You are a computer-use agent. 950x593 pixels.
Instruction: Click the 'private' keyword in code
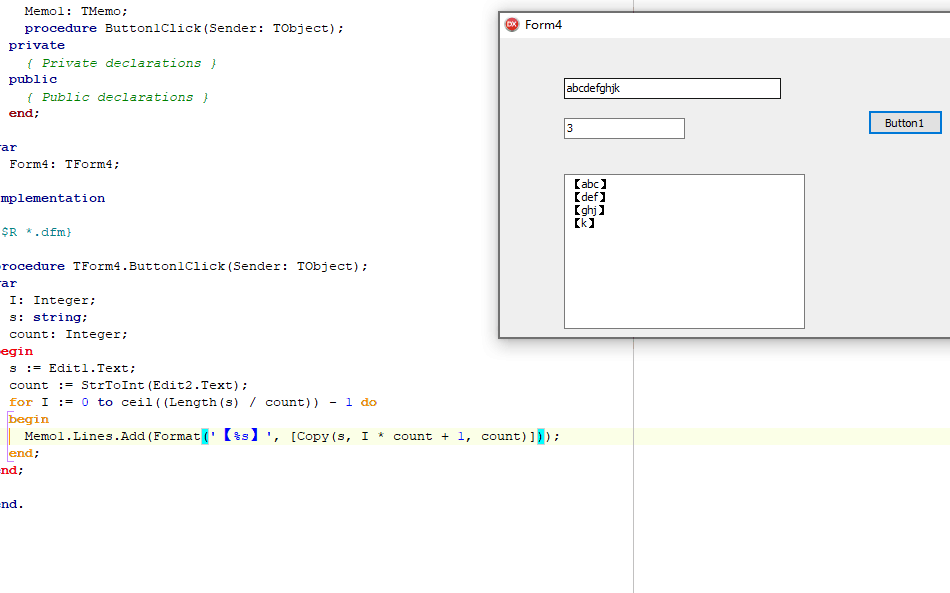(x=36, y=45)
